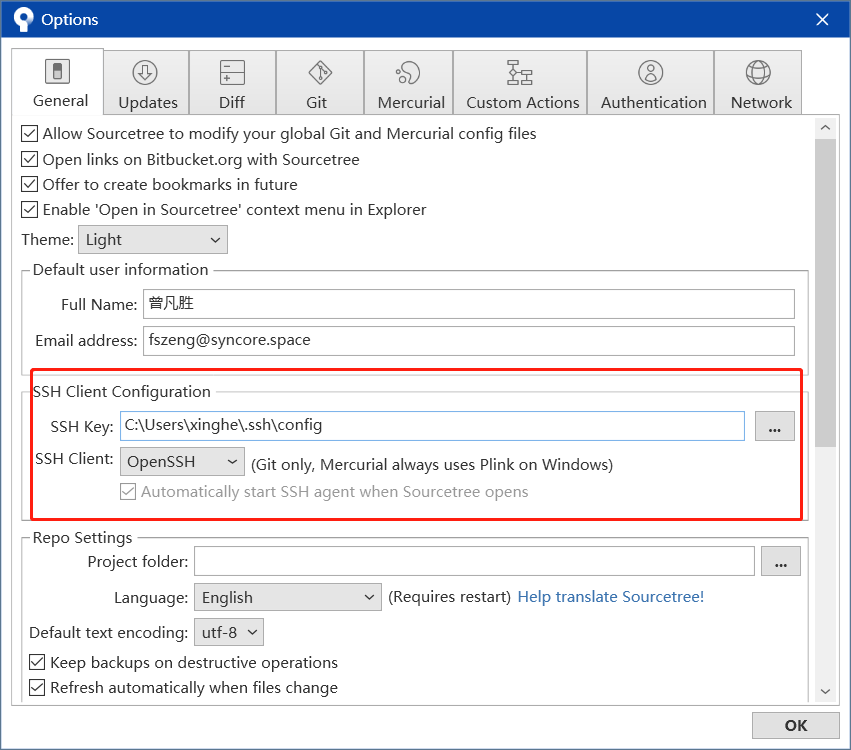Toggle 'Open in Sourcetree' context menu checkbox
Viewport: 851px width, 750px height.
point(29,209)
